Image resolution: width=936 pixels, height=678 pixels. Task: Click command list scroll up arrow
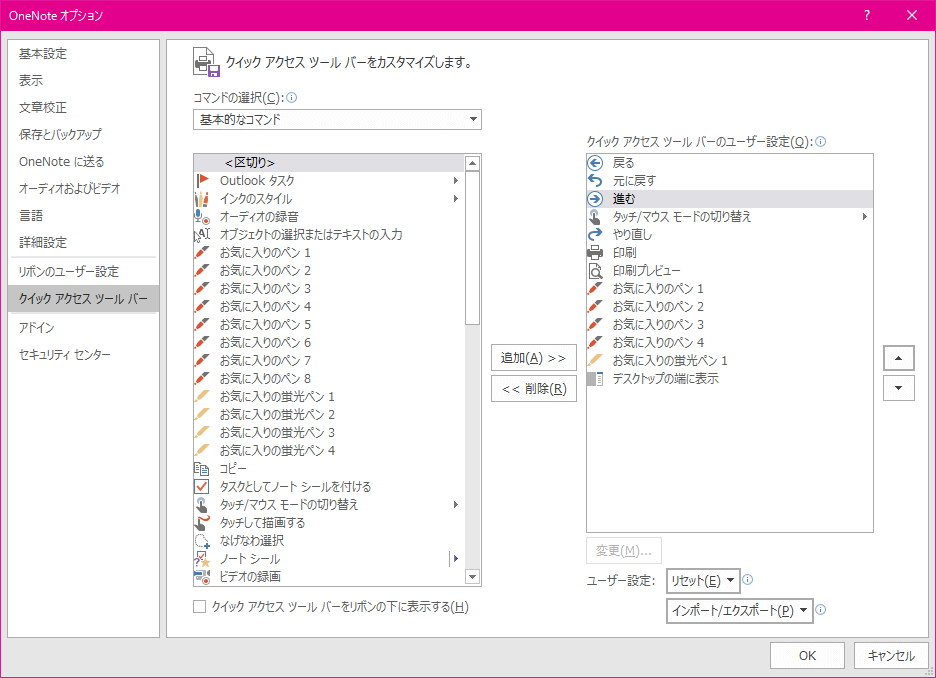(x=473, y=163)
